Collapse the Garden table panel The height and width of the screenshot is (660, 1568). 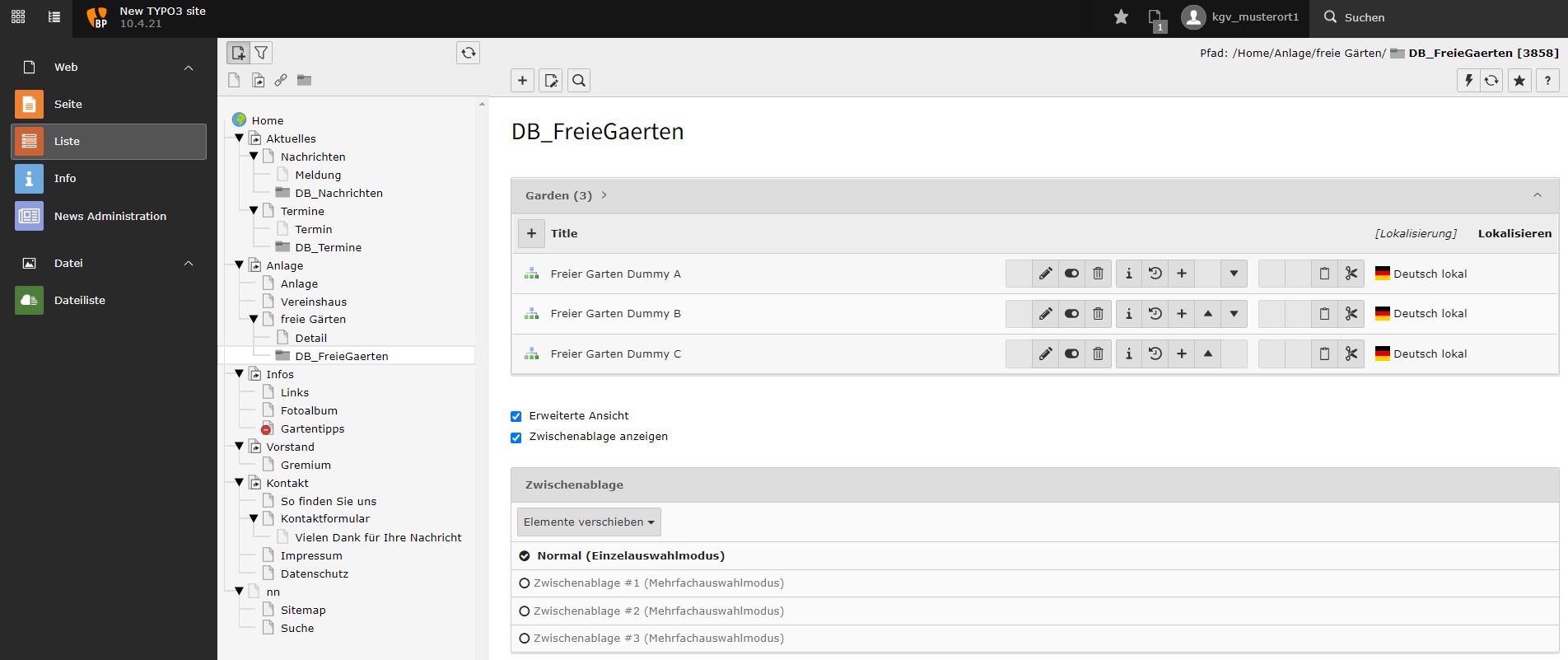[1537, 195]
